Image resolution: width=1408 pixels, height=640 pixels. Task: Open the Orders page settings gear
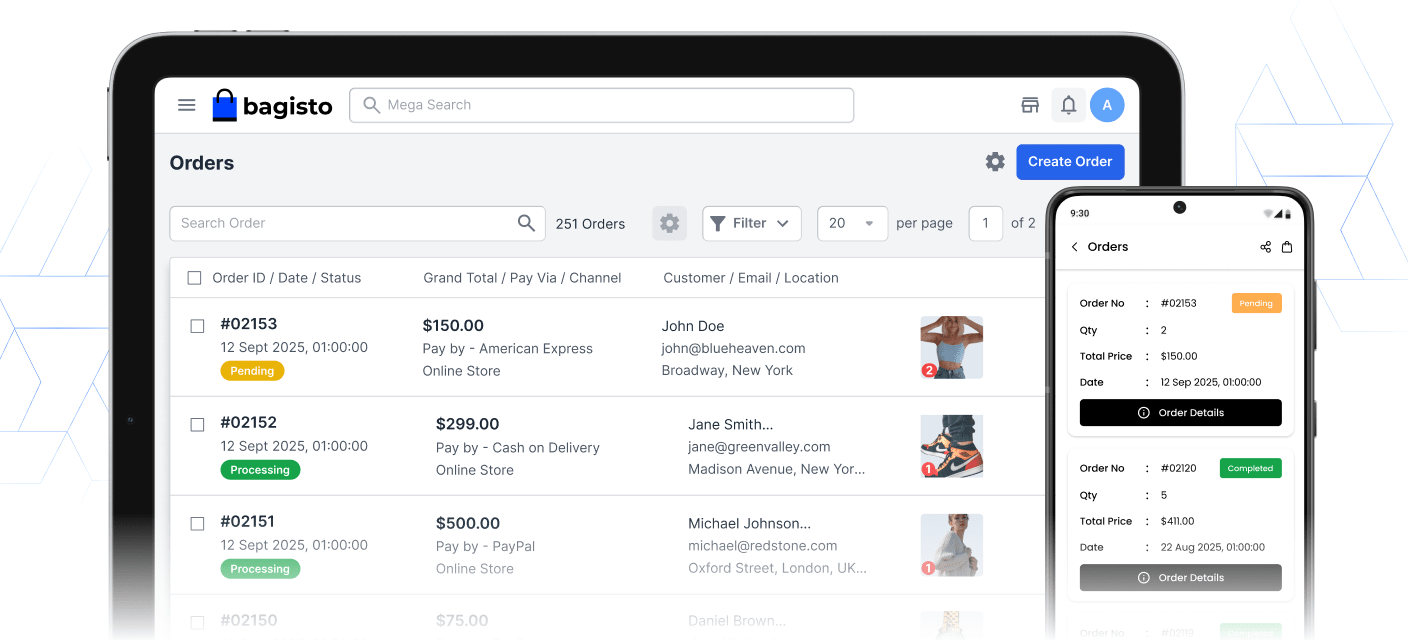pyautogui.click(x=994, y=161)
